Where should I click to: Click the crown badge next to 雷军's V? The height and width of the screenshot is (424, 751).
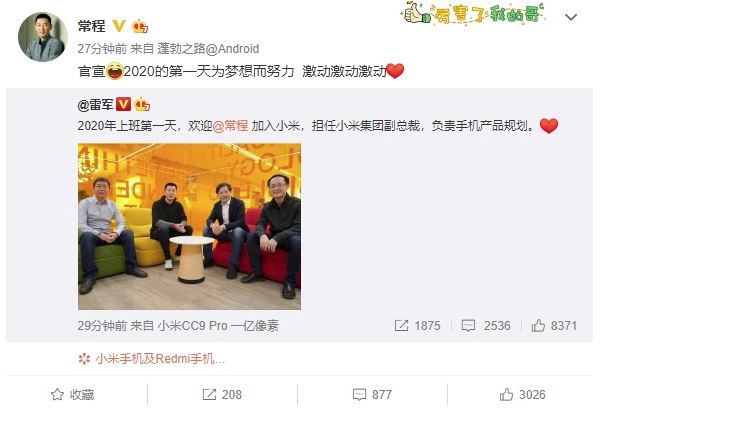142,104
